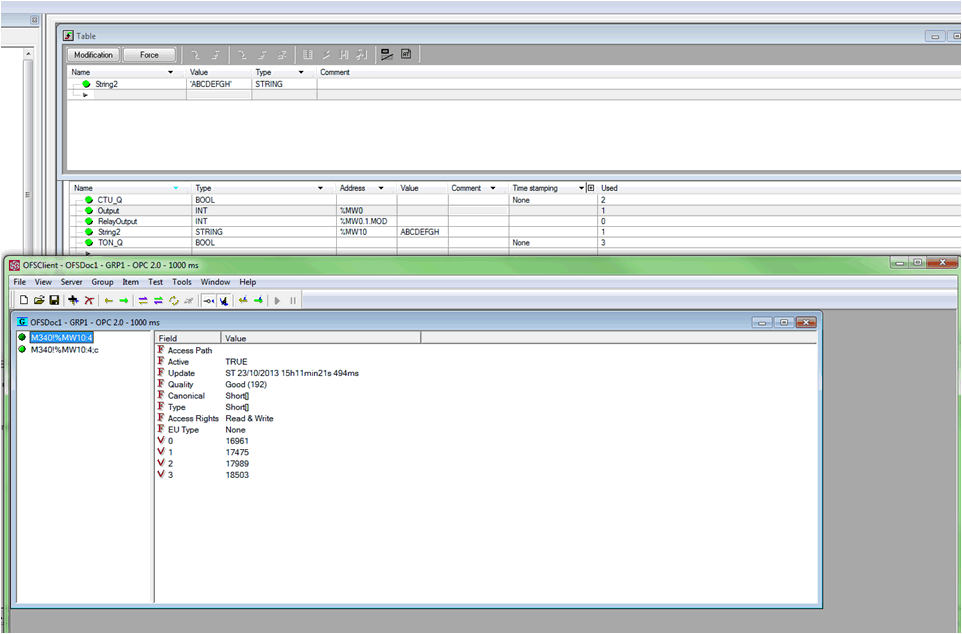Image resolution: width=962 pixels, height=634 pixels.
Task: Click the %MW10 address cell
Action: pos(366,232)
